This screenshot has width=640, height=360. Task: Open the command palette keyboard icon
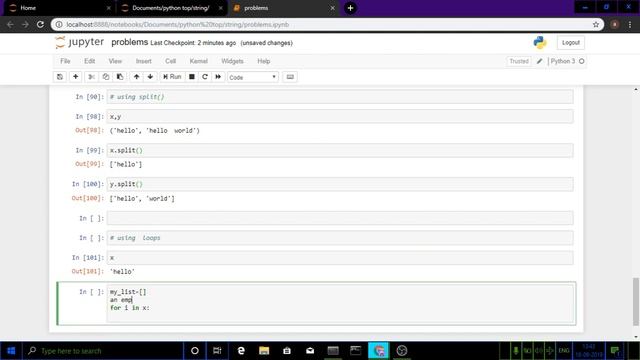click(x=290, y=77)
